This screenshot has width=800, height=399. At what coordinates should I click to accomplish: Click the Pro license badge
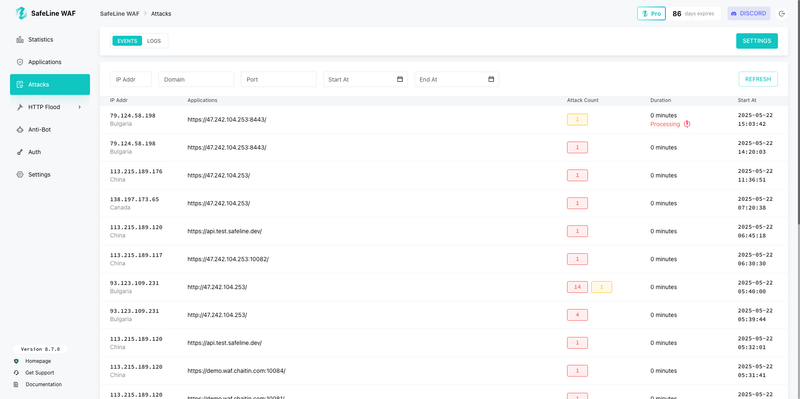coord(651,14)
